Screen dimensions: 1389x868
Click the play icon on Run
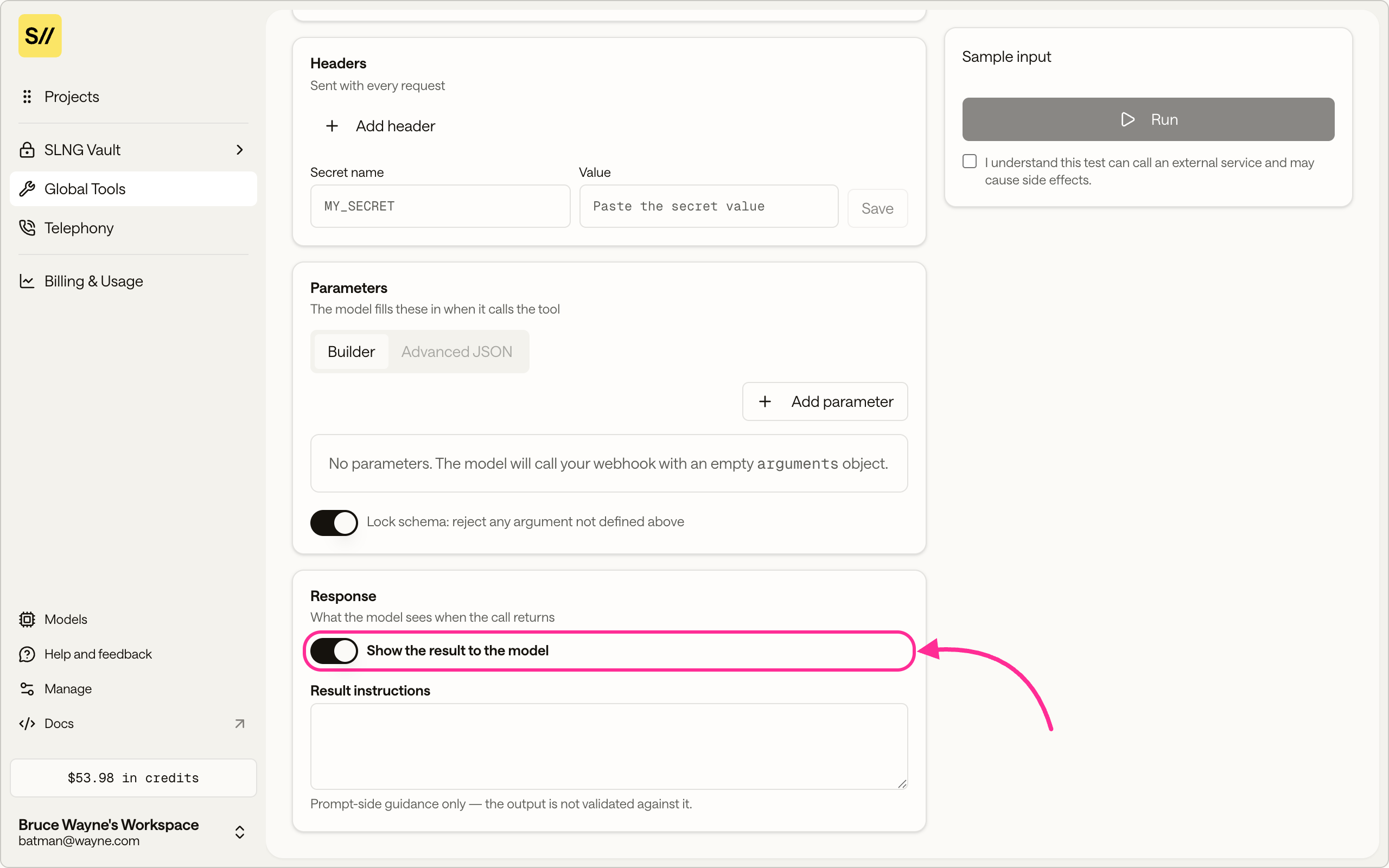(x=1128, y=119)
